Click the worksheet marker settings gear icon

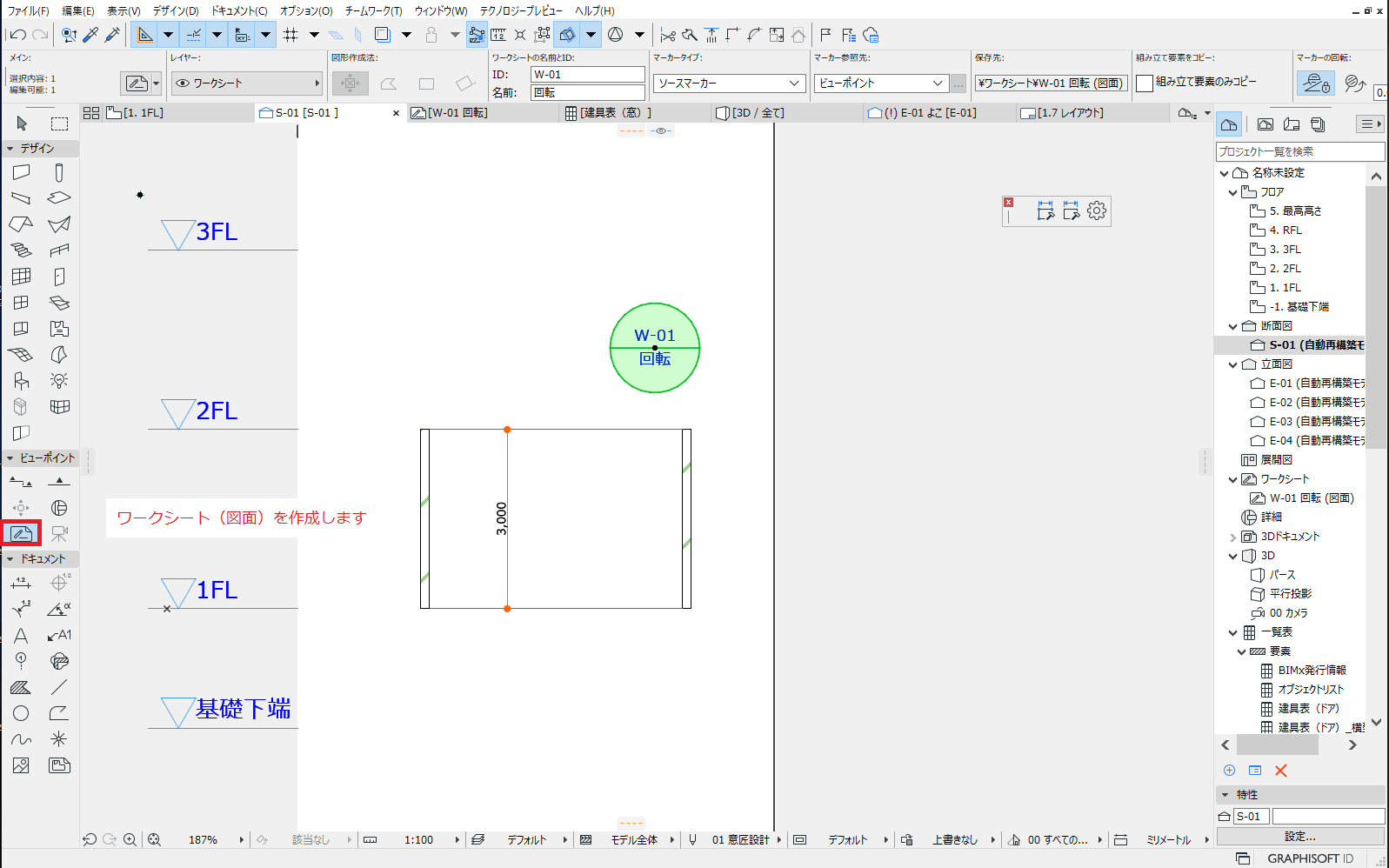[x=1097, y=210]
